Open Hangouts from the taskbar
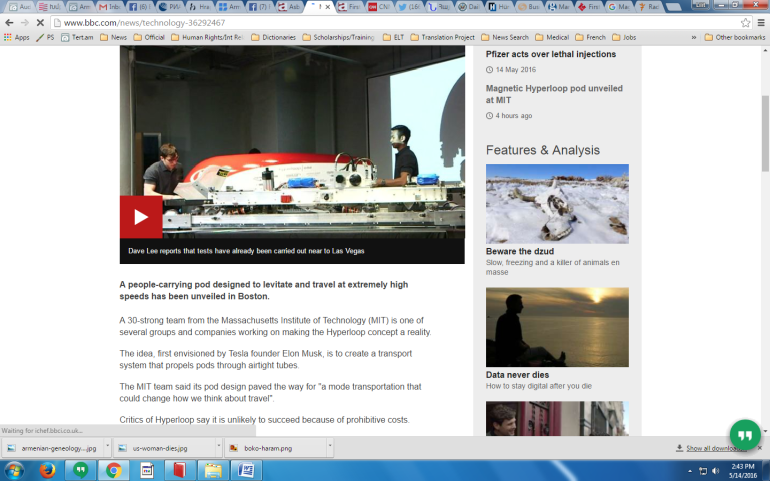The image size is (770, 481). (81, 471)
